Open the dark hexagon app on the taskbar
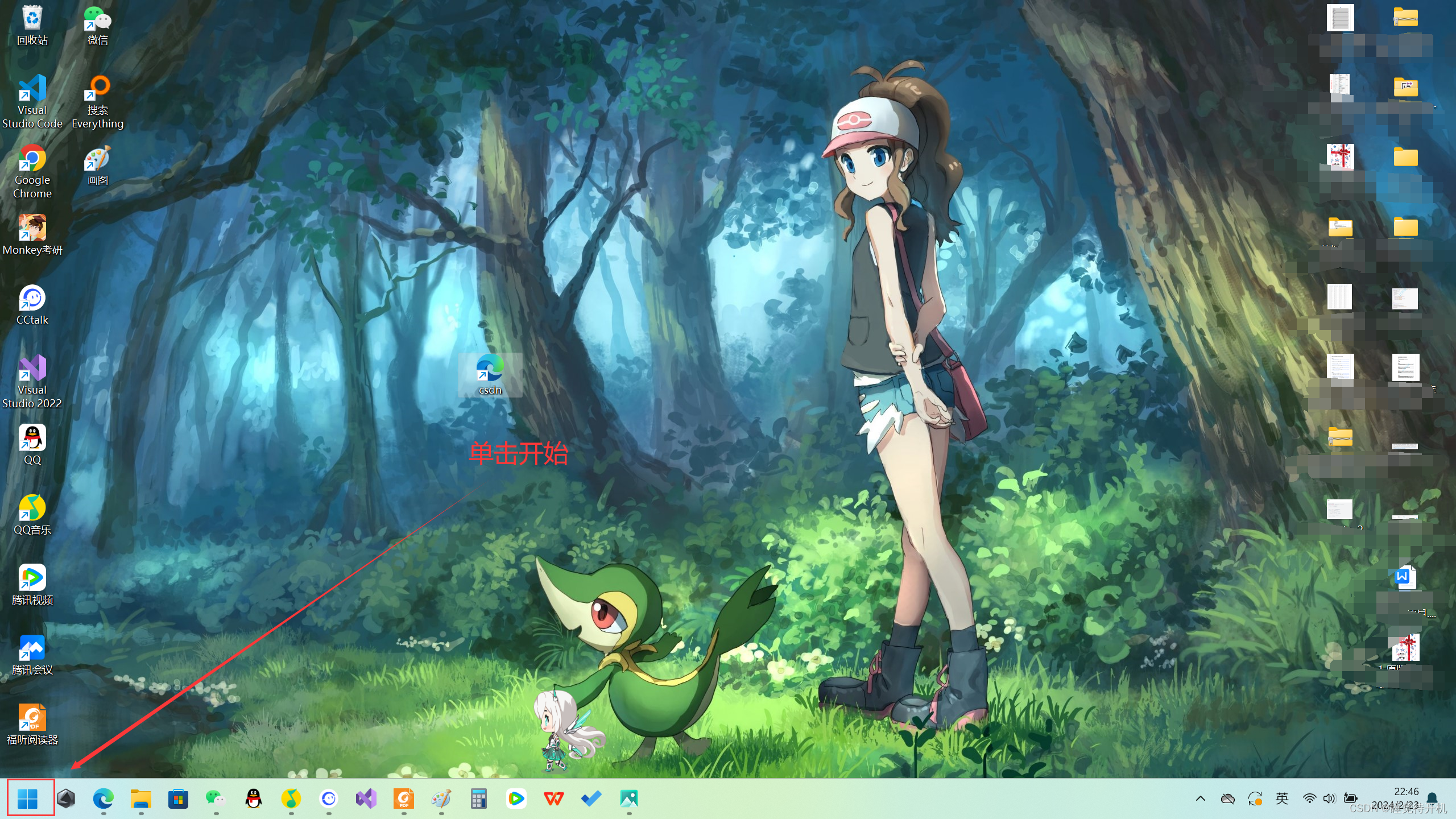 coord(66,799)
